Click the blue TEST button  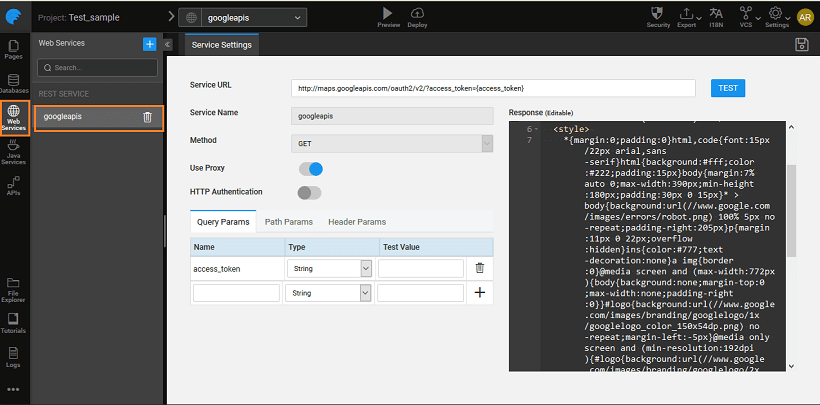[x=728, y=88]
